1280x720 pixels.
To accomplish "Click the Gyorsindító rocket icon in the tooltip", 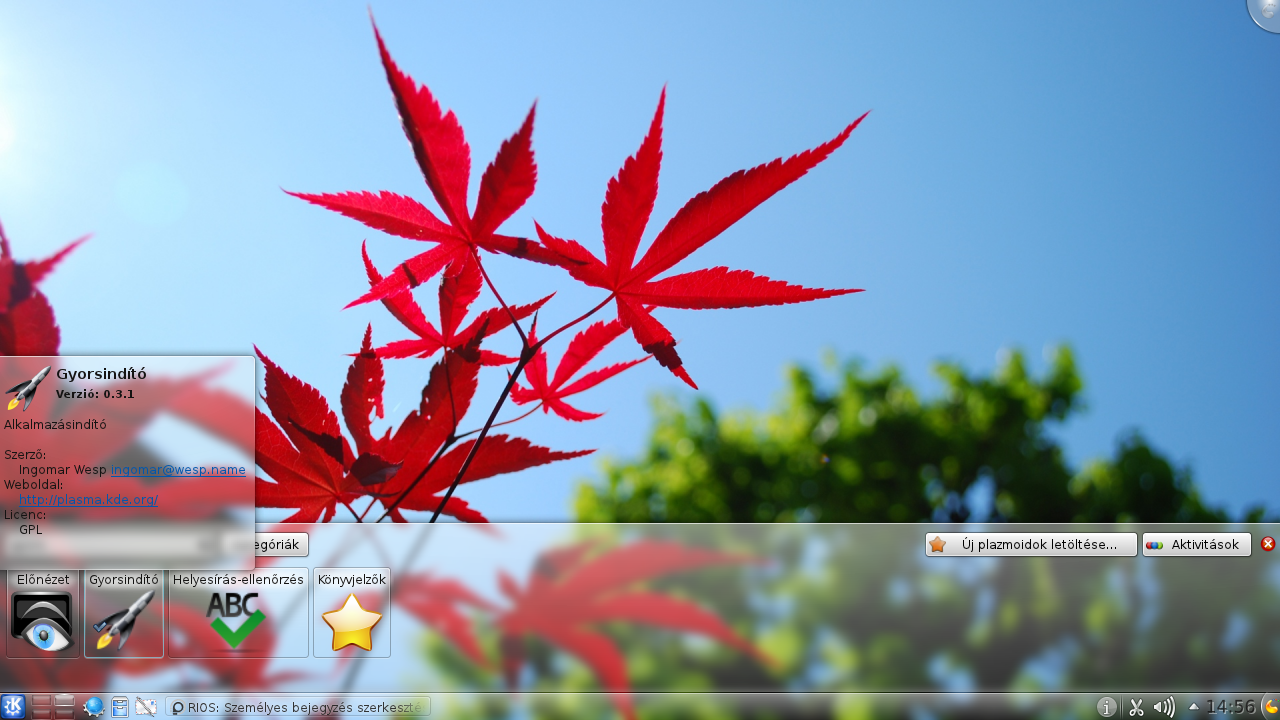I will click(x=28, y=388).
